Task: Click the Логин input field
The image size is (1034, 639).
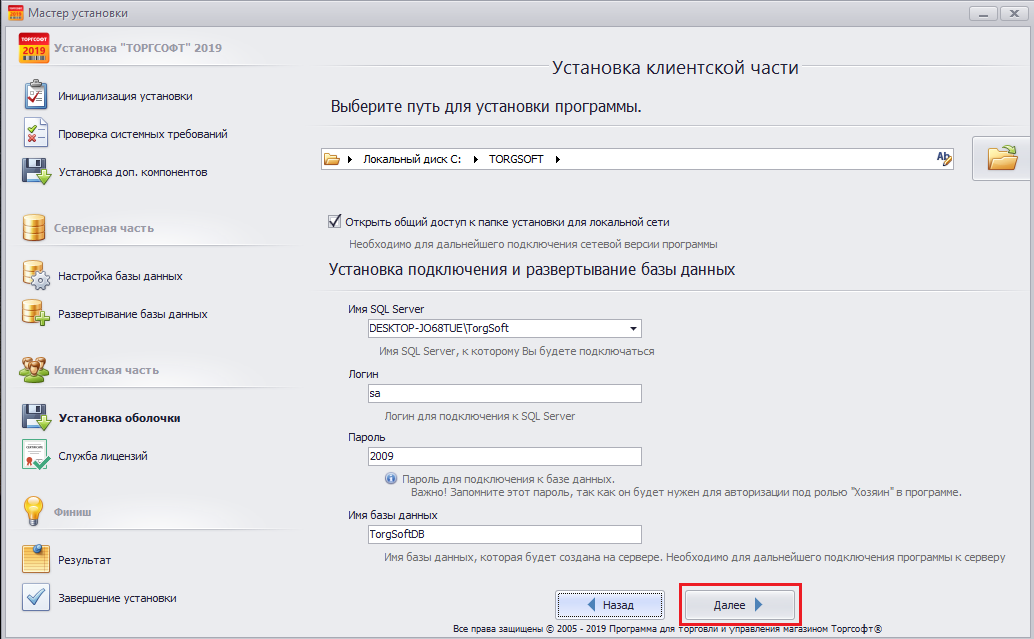Action: (x=504, y=394)
